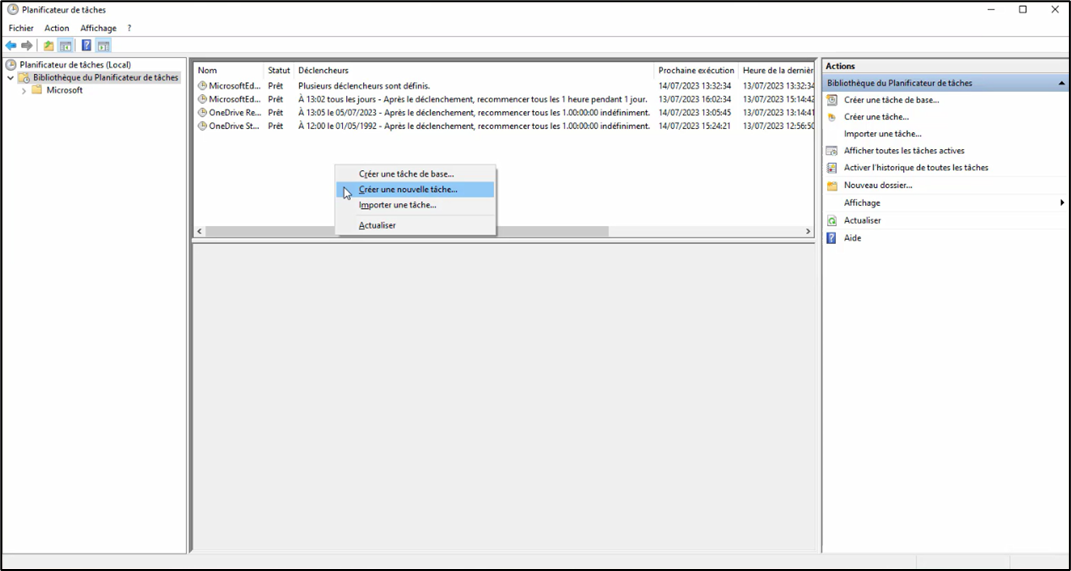Click the horizontal scrollbar right arrow
1071x571 pixels.
coord(808,232)
